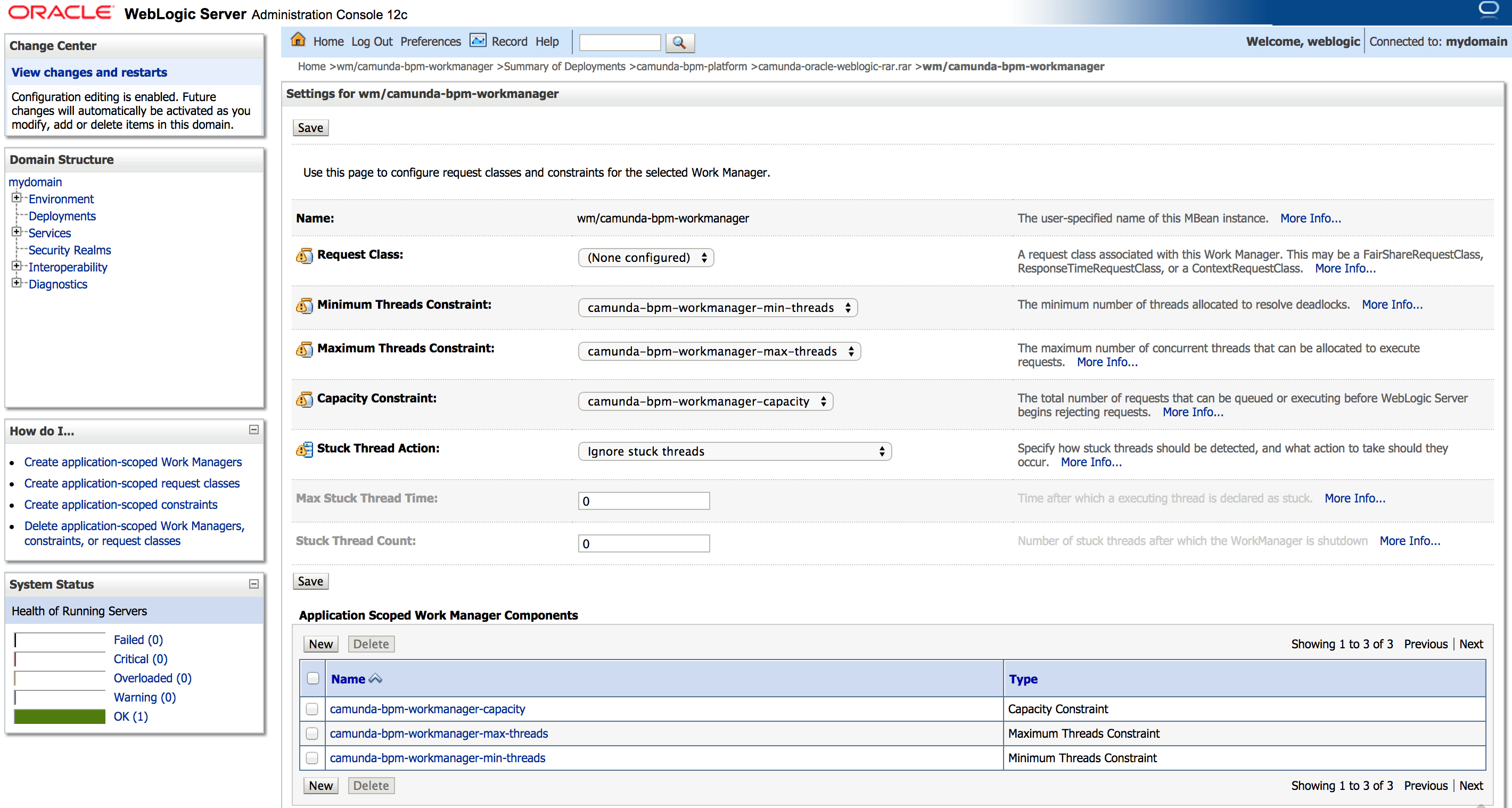Click Warning (0) server status link
Screen dimensions: 1512x808
(x=145, y=697)
